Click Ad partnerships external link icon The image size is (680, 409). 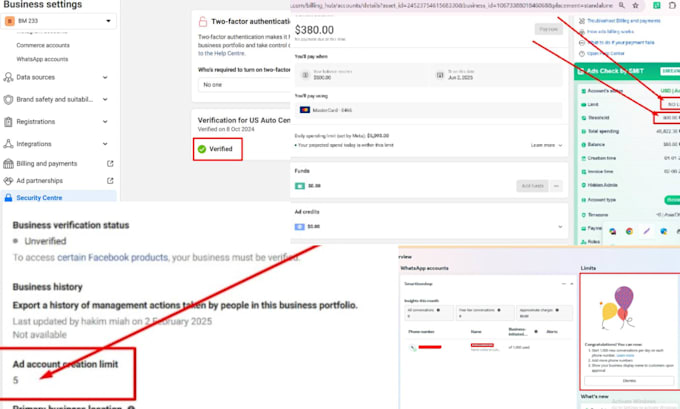[x=110, y=180]
